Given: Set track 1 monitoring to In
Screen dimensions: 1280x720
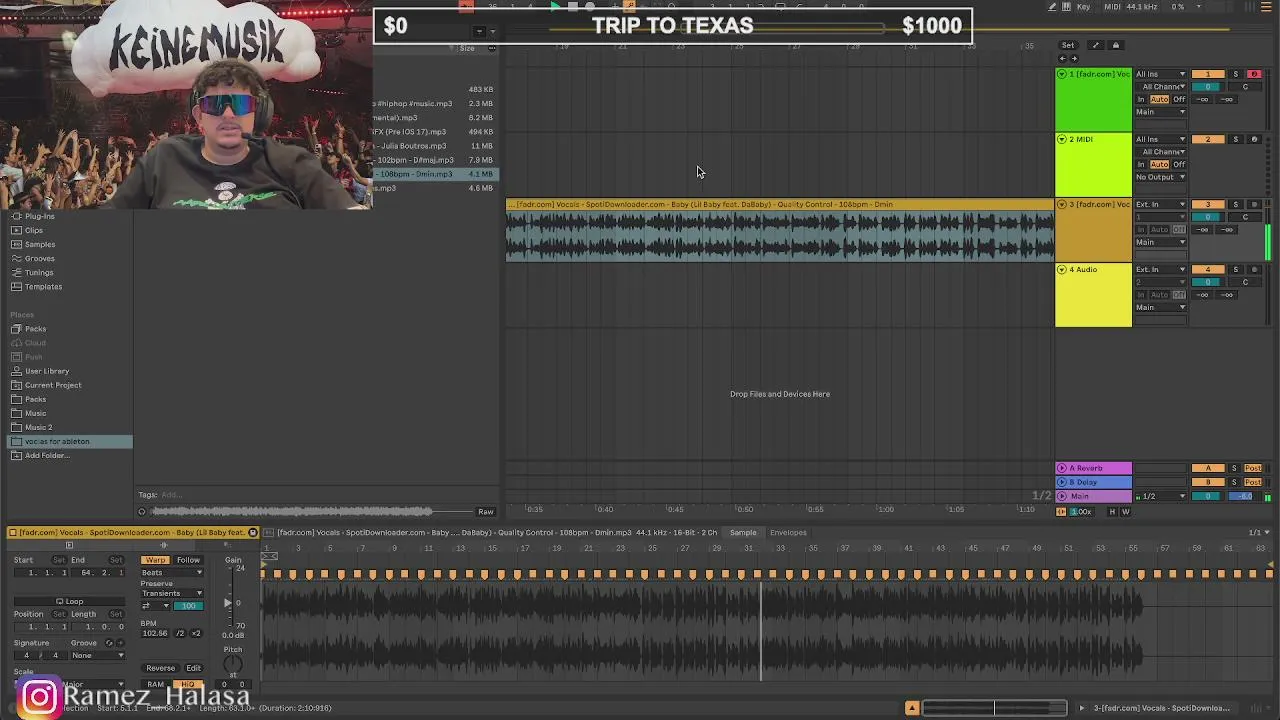Looking at the screenshot, I should [x=1141, y=99].
